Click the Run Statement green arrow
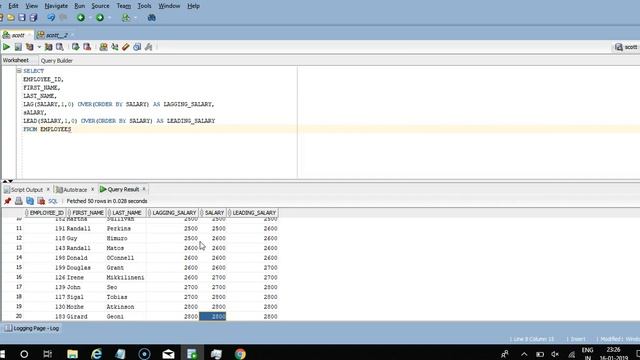The height and width of the screenshot is (360, 640). click(x=7, y=47)
